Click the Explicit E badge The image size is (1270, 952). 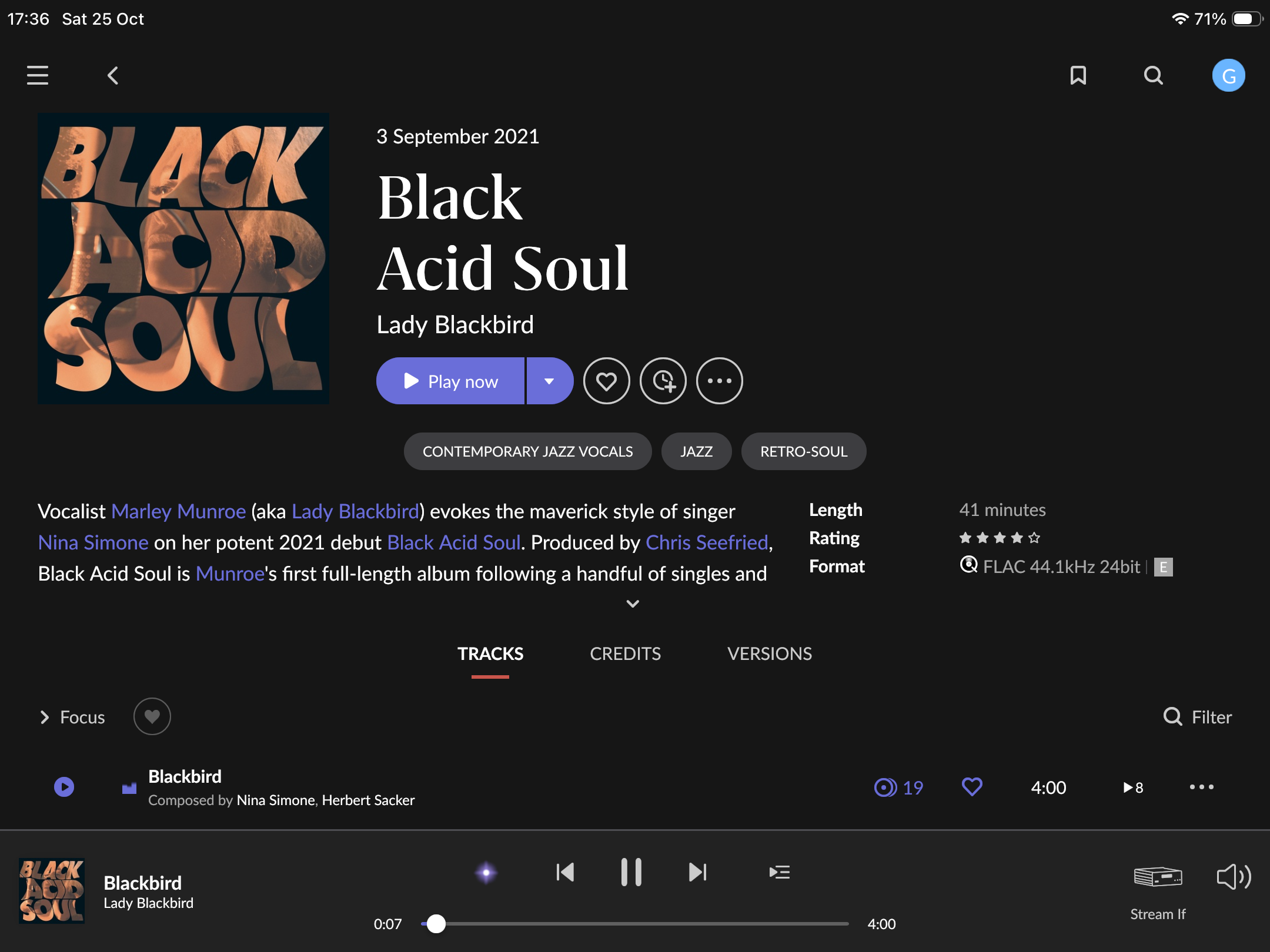1163,567
